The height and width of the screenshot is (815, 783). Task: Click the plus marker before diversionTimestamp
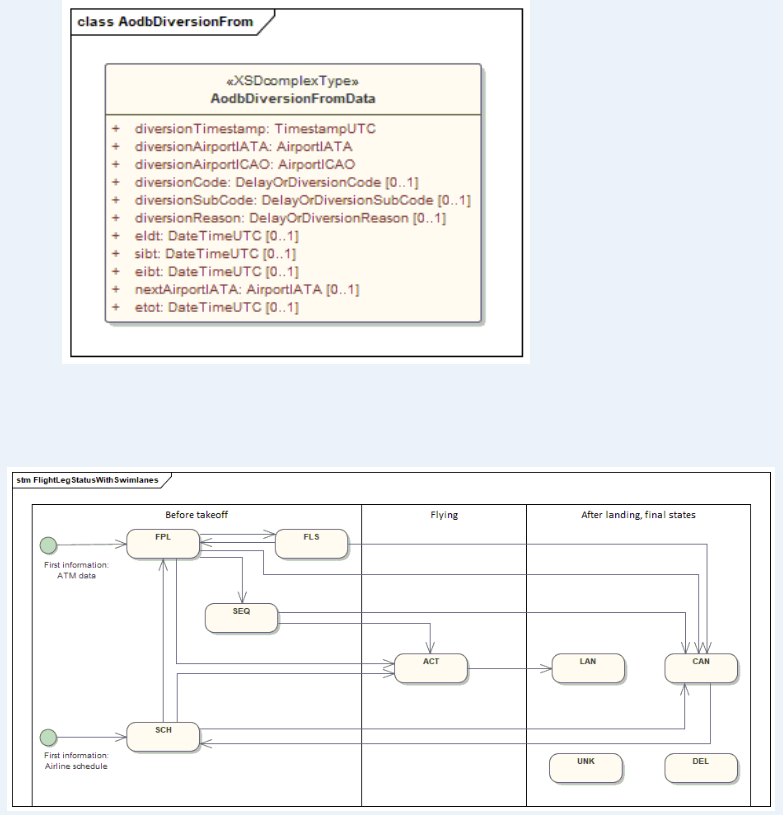point(116,129)
